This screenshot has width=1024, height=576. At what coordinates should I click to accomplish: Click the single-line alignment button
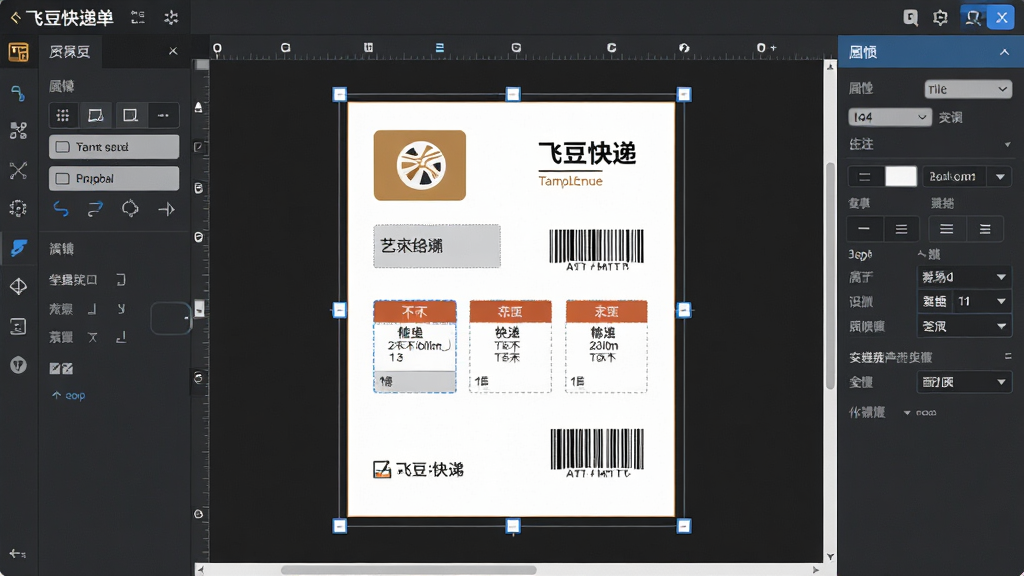point(864,229)
